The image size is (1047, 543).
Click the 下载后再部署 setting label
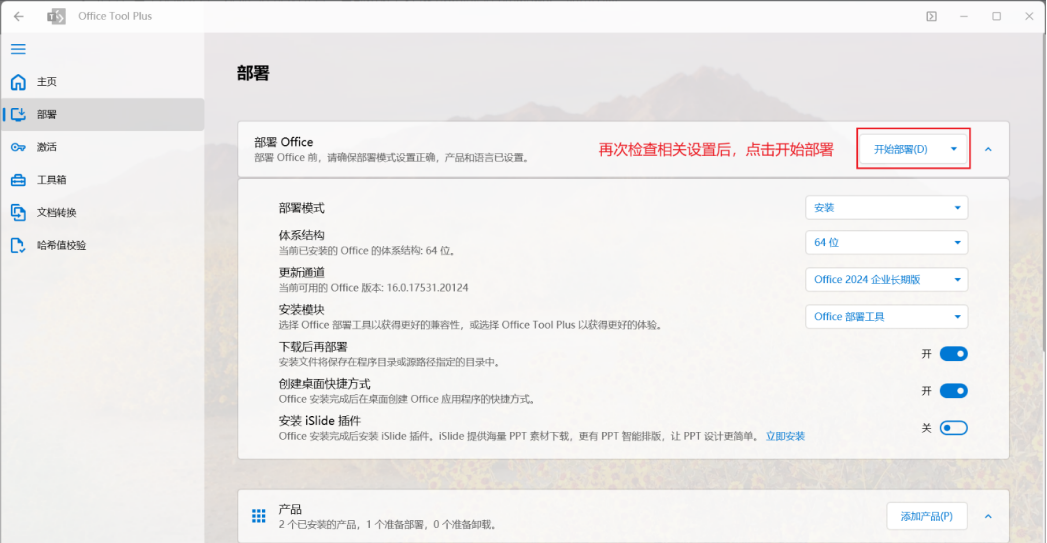313,347
